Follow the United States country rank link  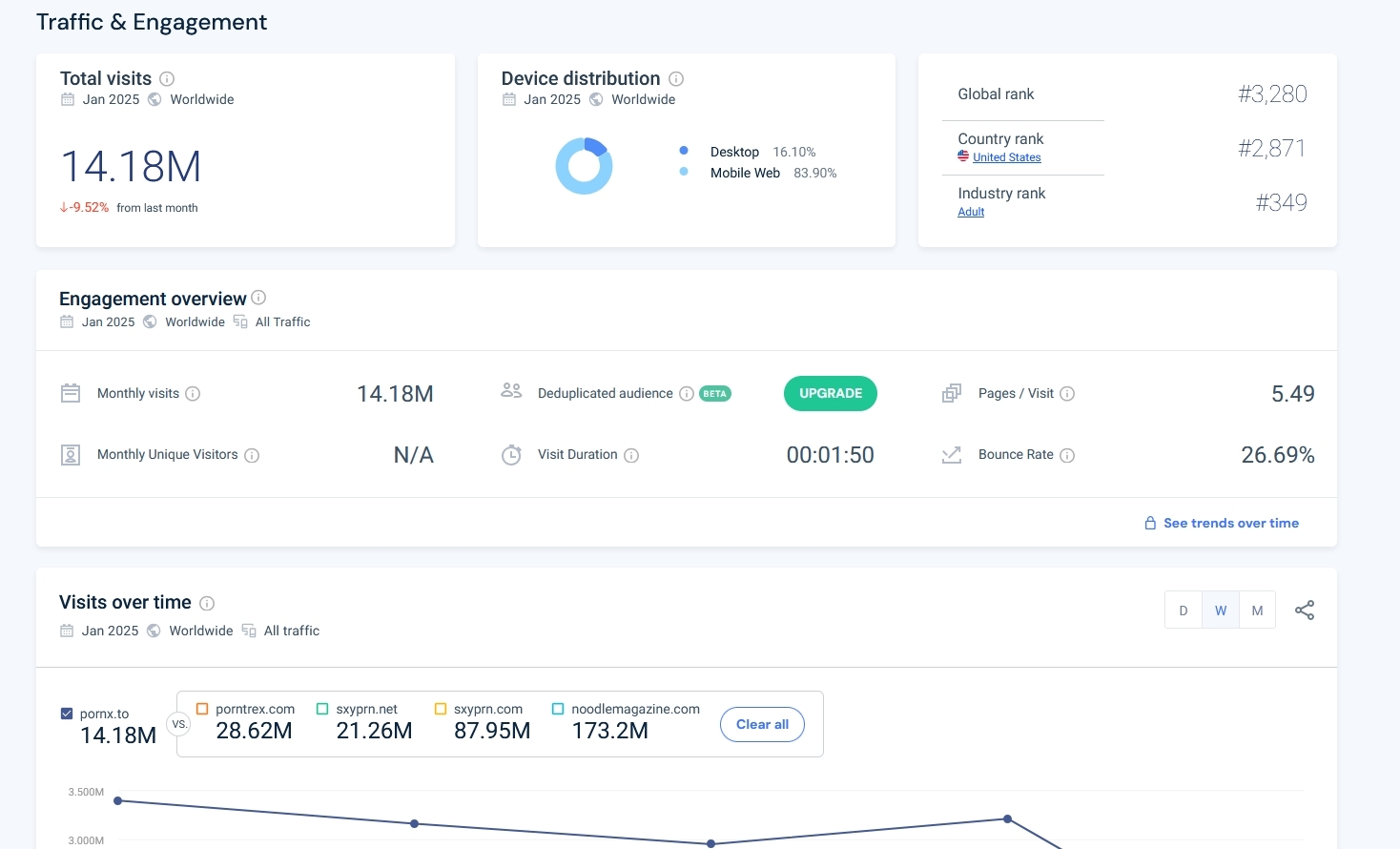[1006, 157]
